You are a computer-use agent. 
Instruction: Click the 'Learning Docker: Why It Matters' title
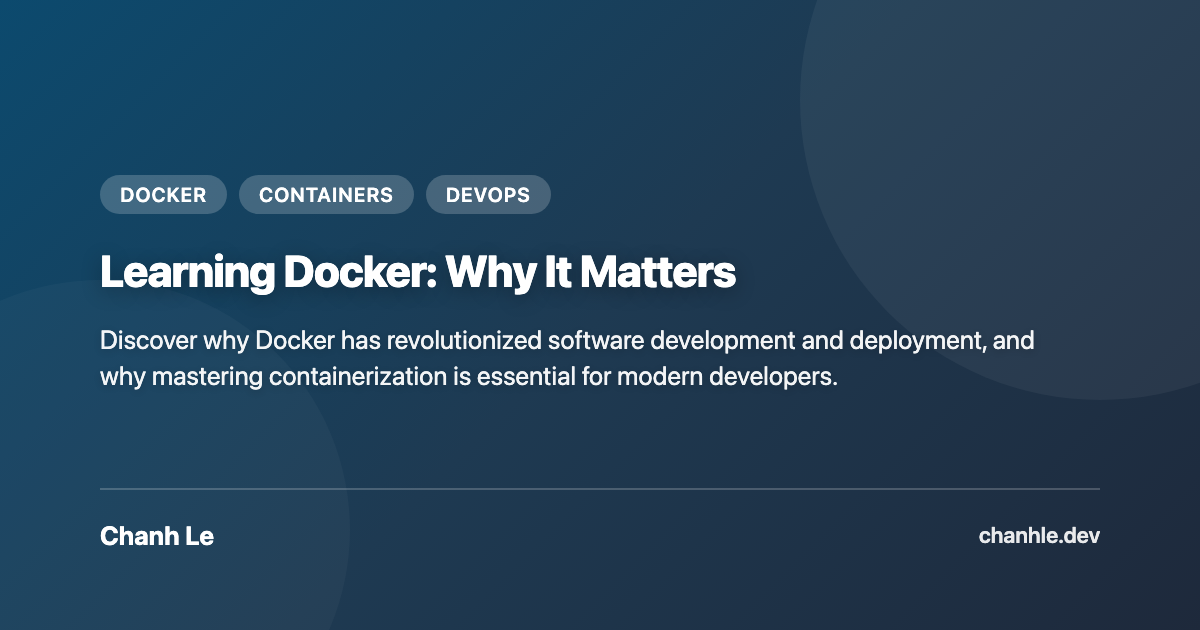coord(418,273)
